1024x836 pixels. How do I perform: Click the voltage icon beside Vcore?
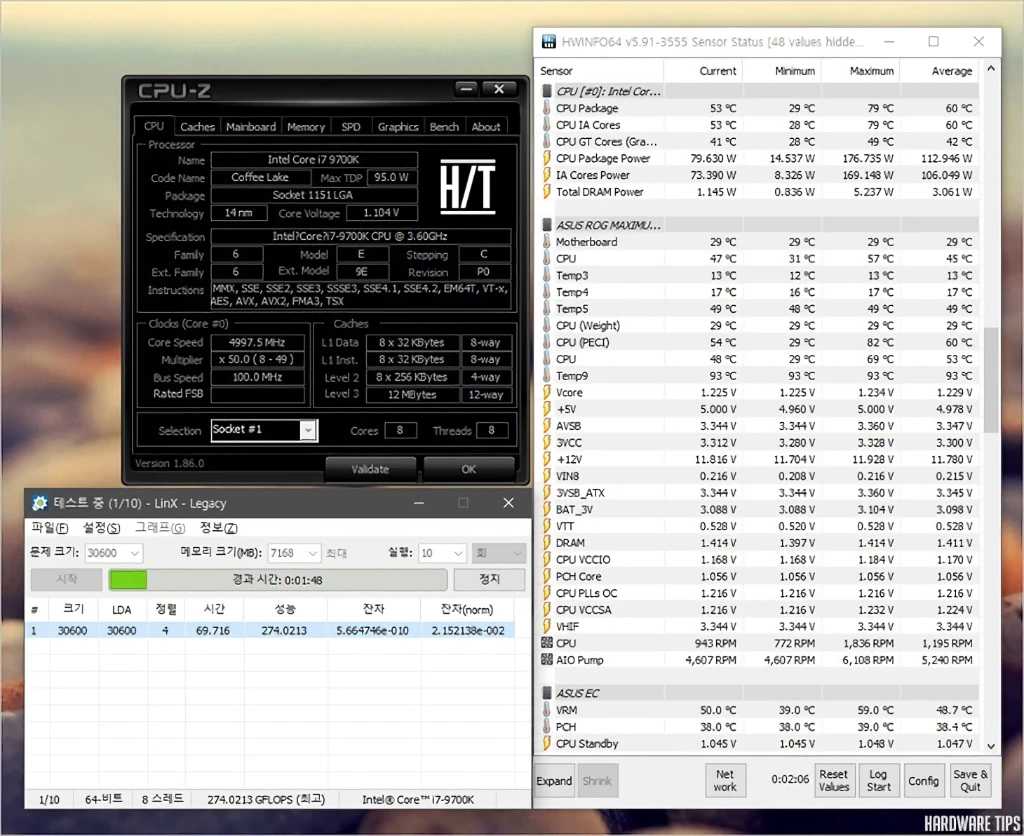pos(547,393)
